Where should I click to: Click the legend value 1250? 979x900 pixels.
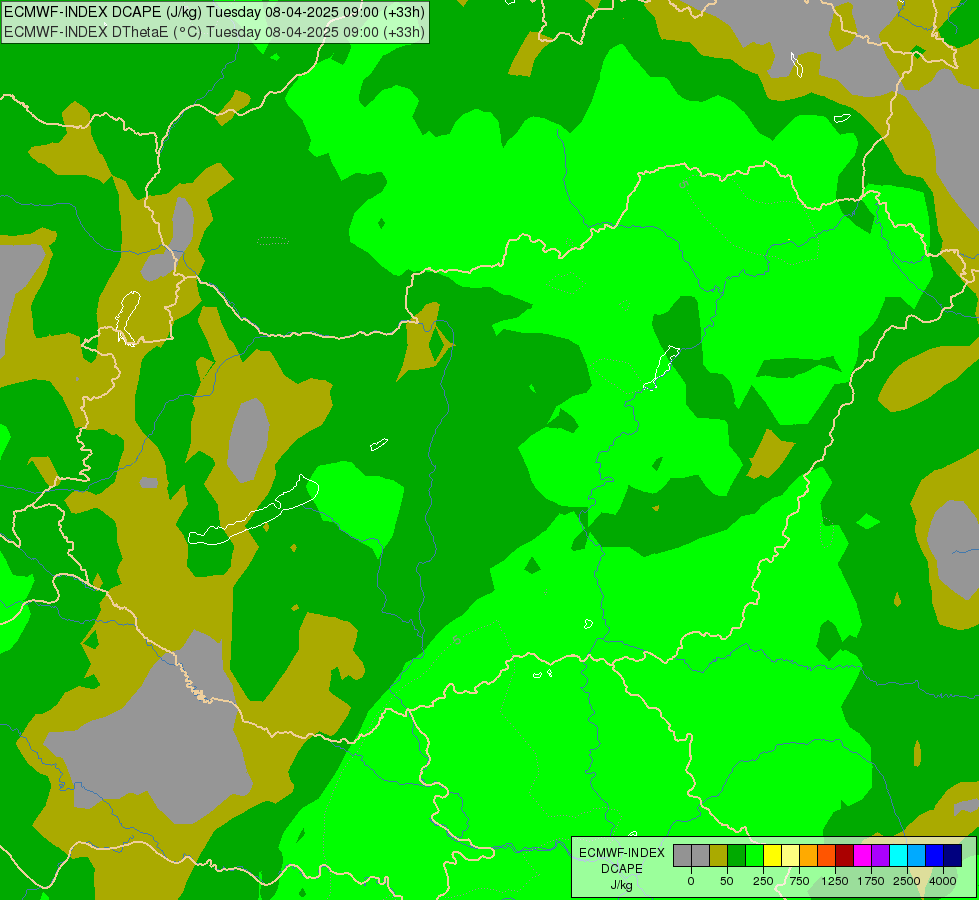[x=835, y=881]
